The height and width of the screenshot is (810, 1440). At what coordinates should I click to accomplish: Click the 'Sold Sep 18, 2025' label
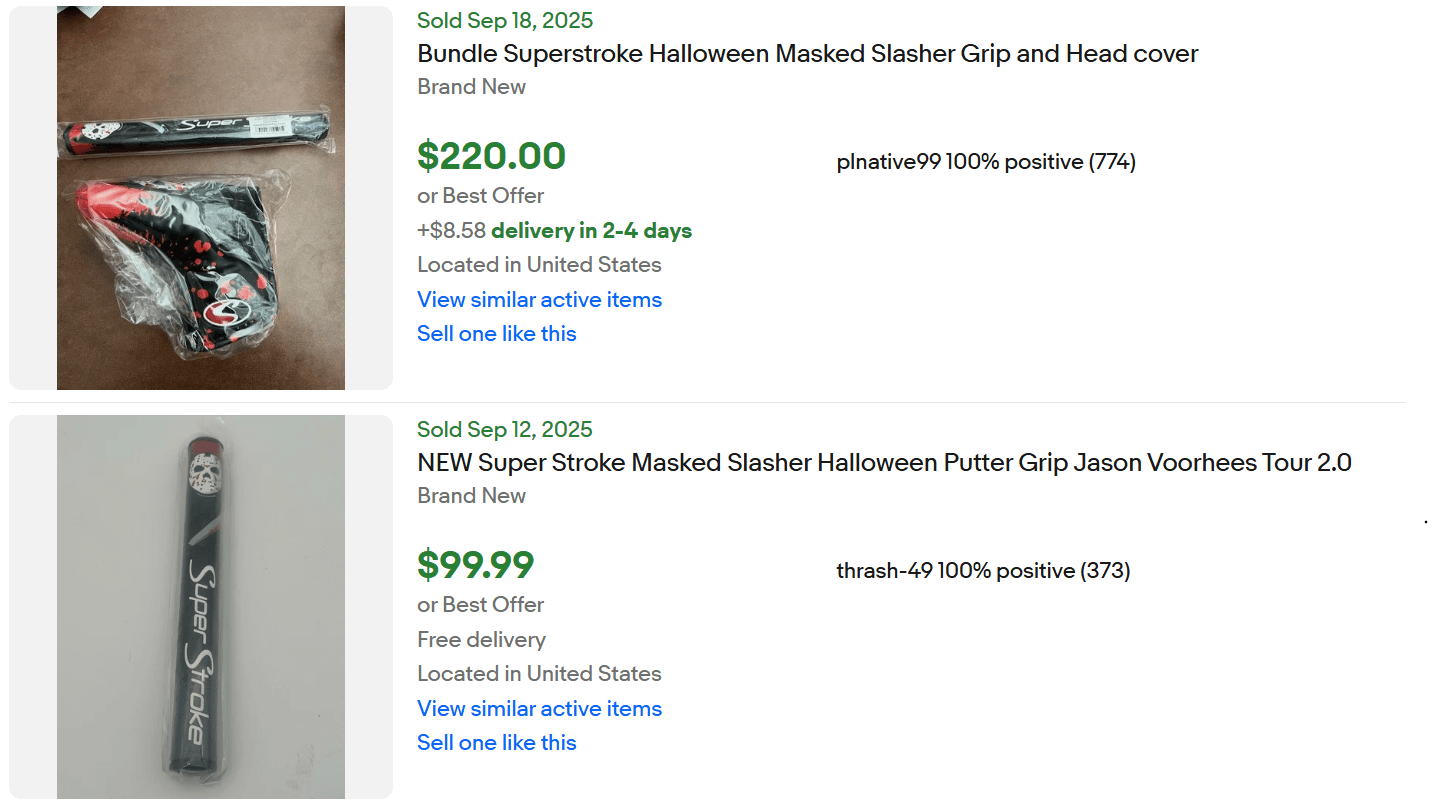(x=504, y=21)
